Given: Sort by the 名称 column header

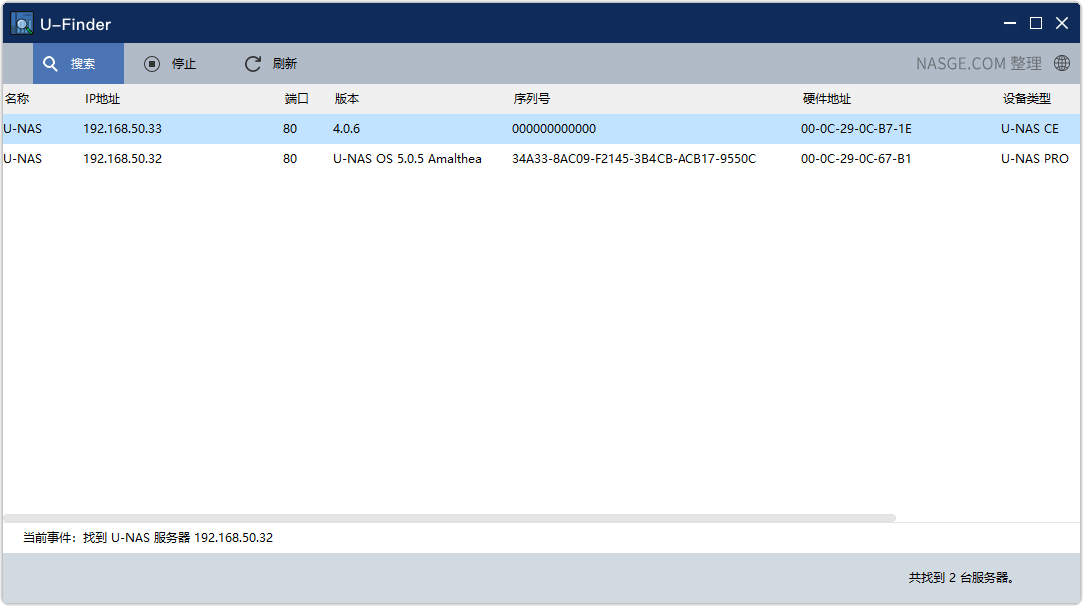Looking at the screenshot, I should 17,99.
